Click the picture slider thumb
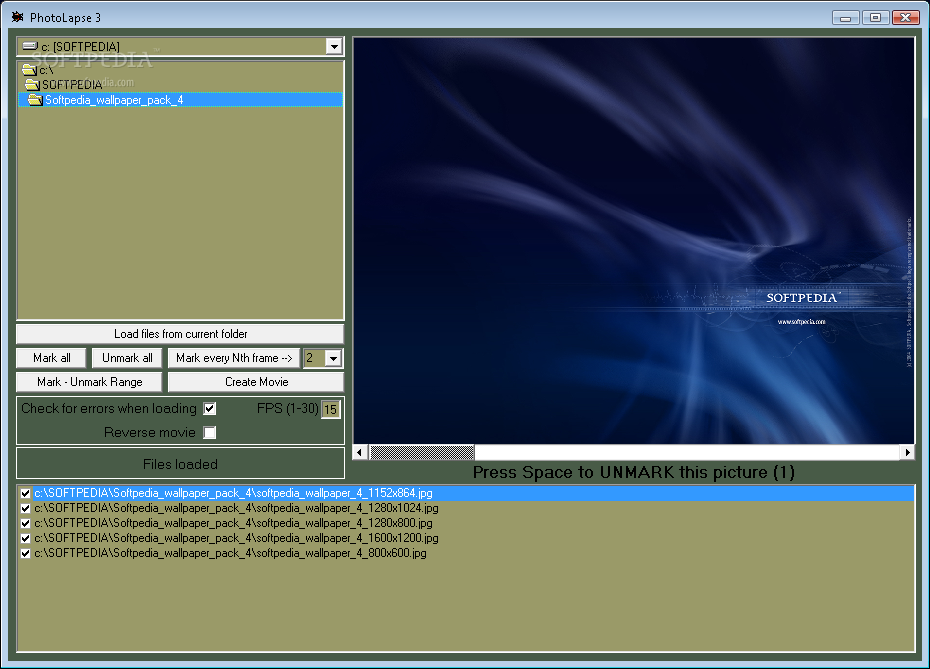Viewport: 930px width, 669px height. click(422, 453)
